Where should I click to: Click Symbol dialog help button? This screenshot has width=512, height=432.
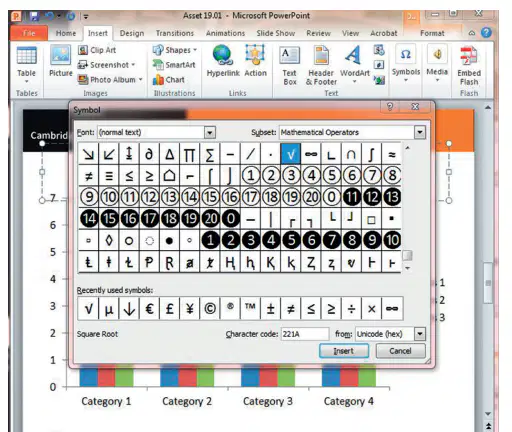coord(390,107)
